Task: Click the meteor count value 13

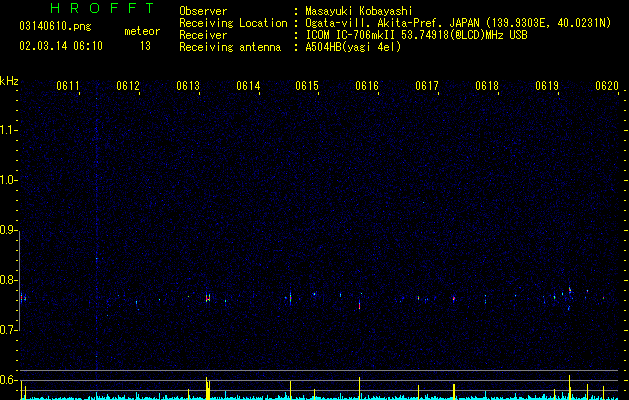Action: coord(145,46)
